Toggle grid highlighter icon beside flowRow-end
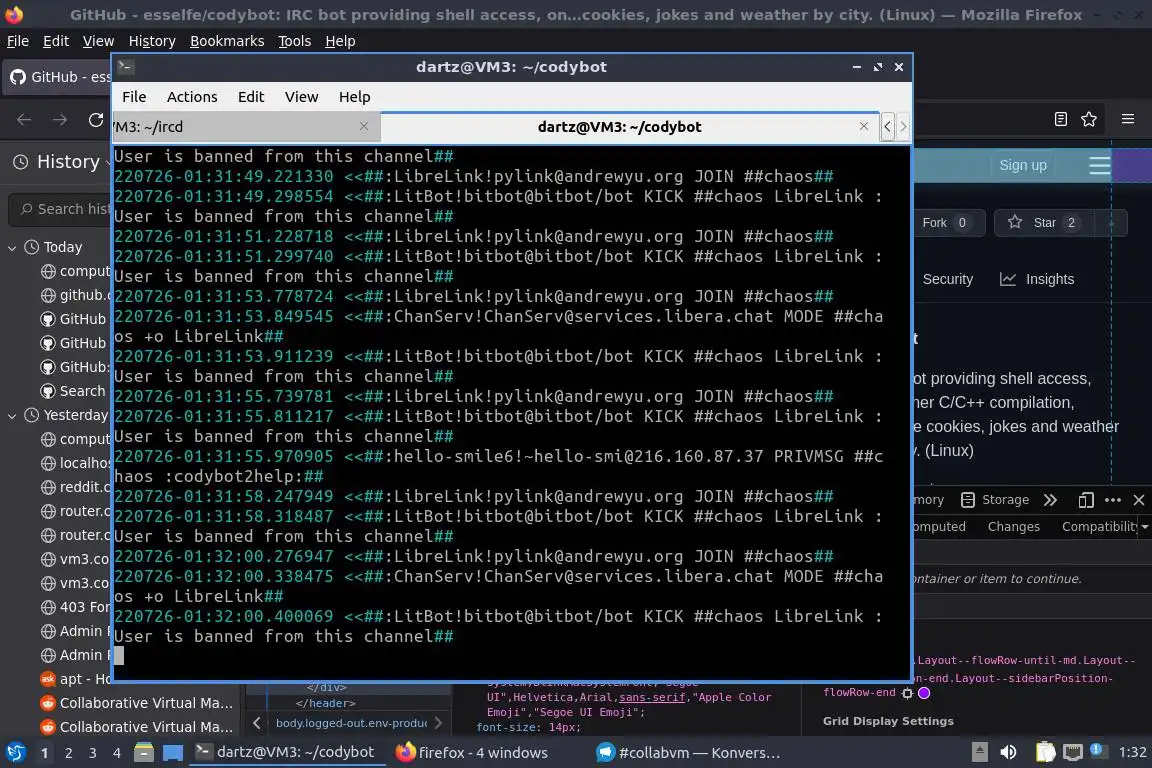The width and height of the screenshot is (1152, 768). [x=907, y=693]
